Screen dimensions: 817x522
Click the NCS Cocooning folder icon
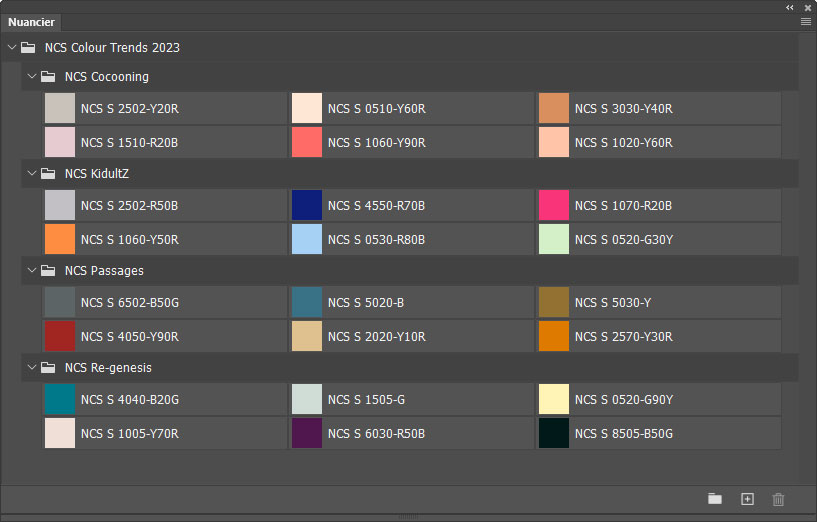48,77
